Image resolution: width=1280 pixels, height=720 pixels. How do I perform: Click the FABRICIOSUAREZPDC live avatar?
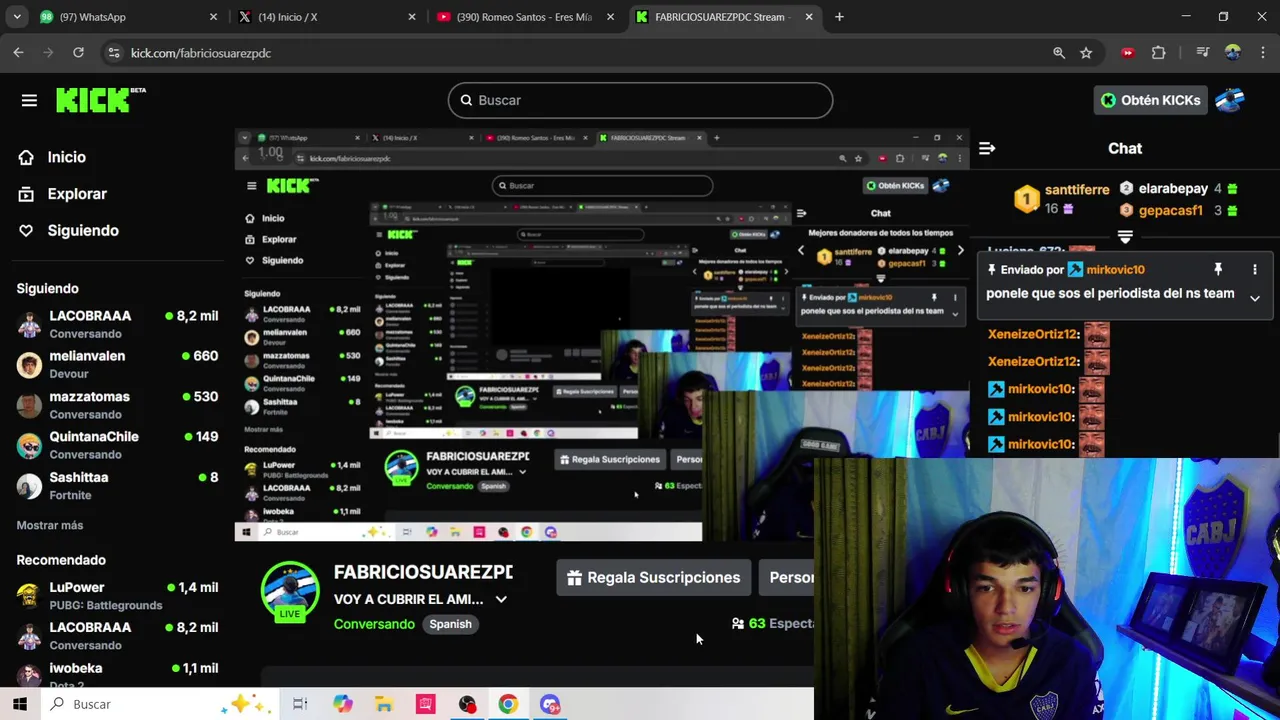(290, 591)
